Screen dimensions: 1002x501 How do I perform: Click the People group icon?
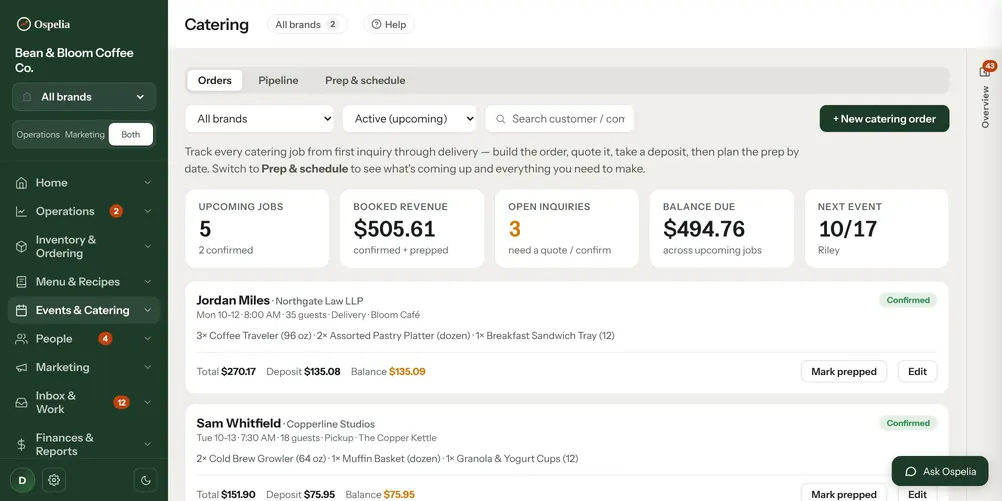click(21, 339)
